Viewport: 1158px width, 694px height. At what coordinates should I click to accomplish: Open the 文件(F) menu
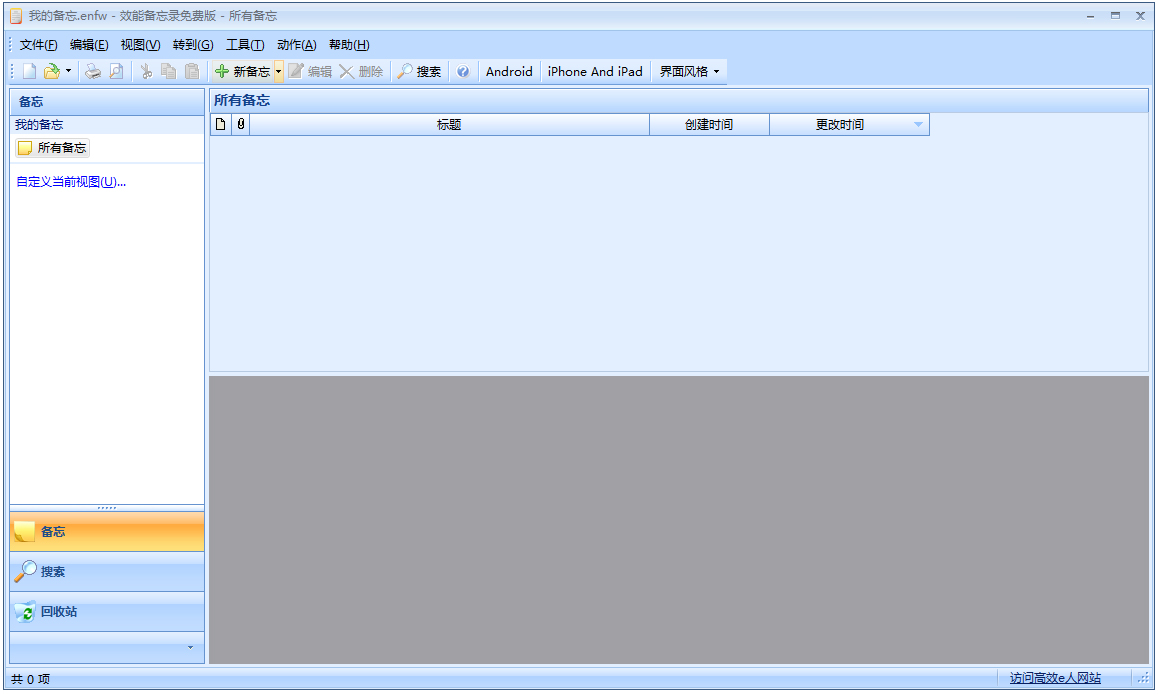38,45
